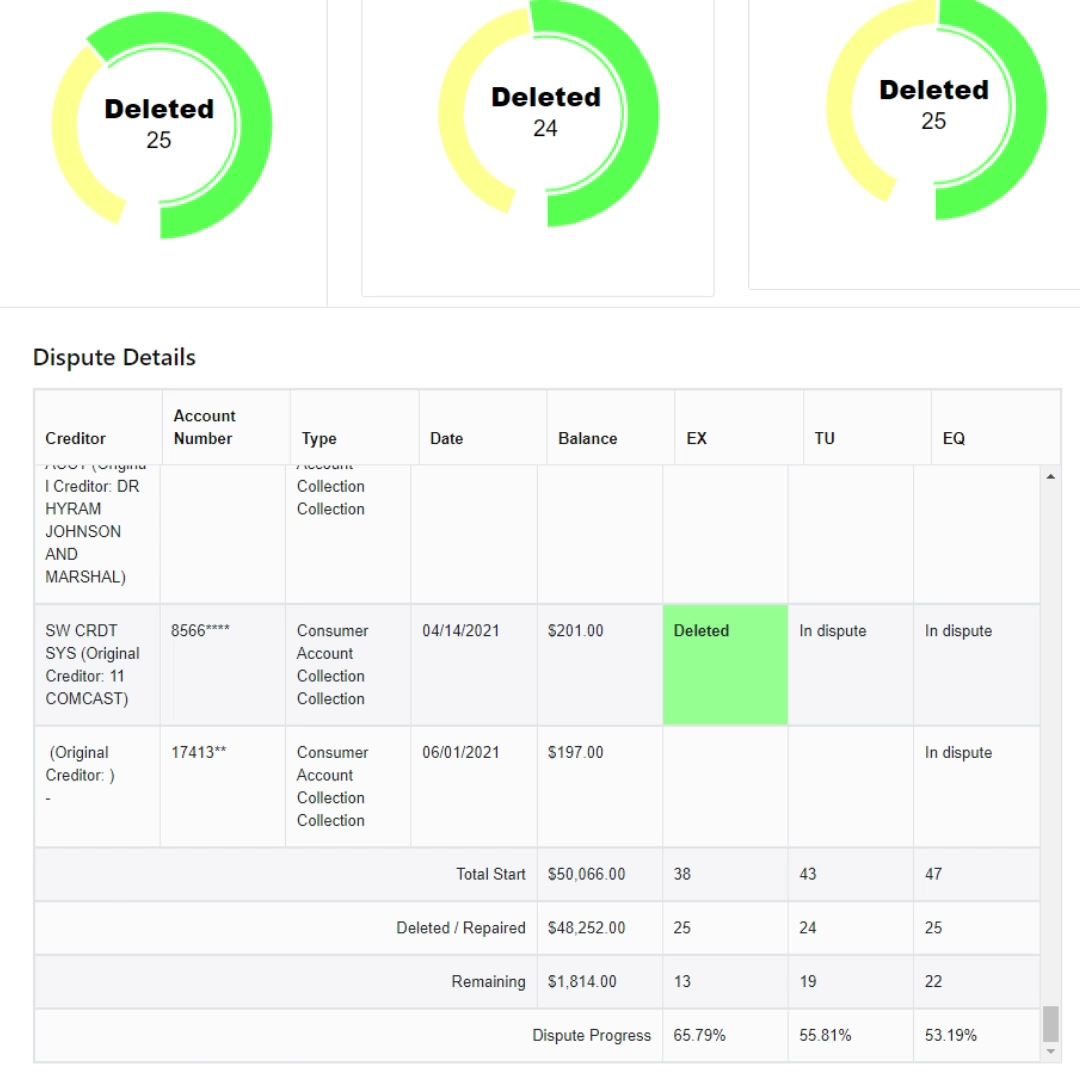This screenshot has height=1080, width=1080.
Task: Click the table scrollbar down arrow
Action: pyautogui.click(x=1050, y=1052)
